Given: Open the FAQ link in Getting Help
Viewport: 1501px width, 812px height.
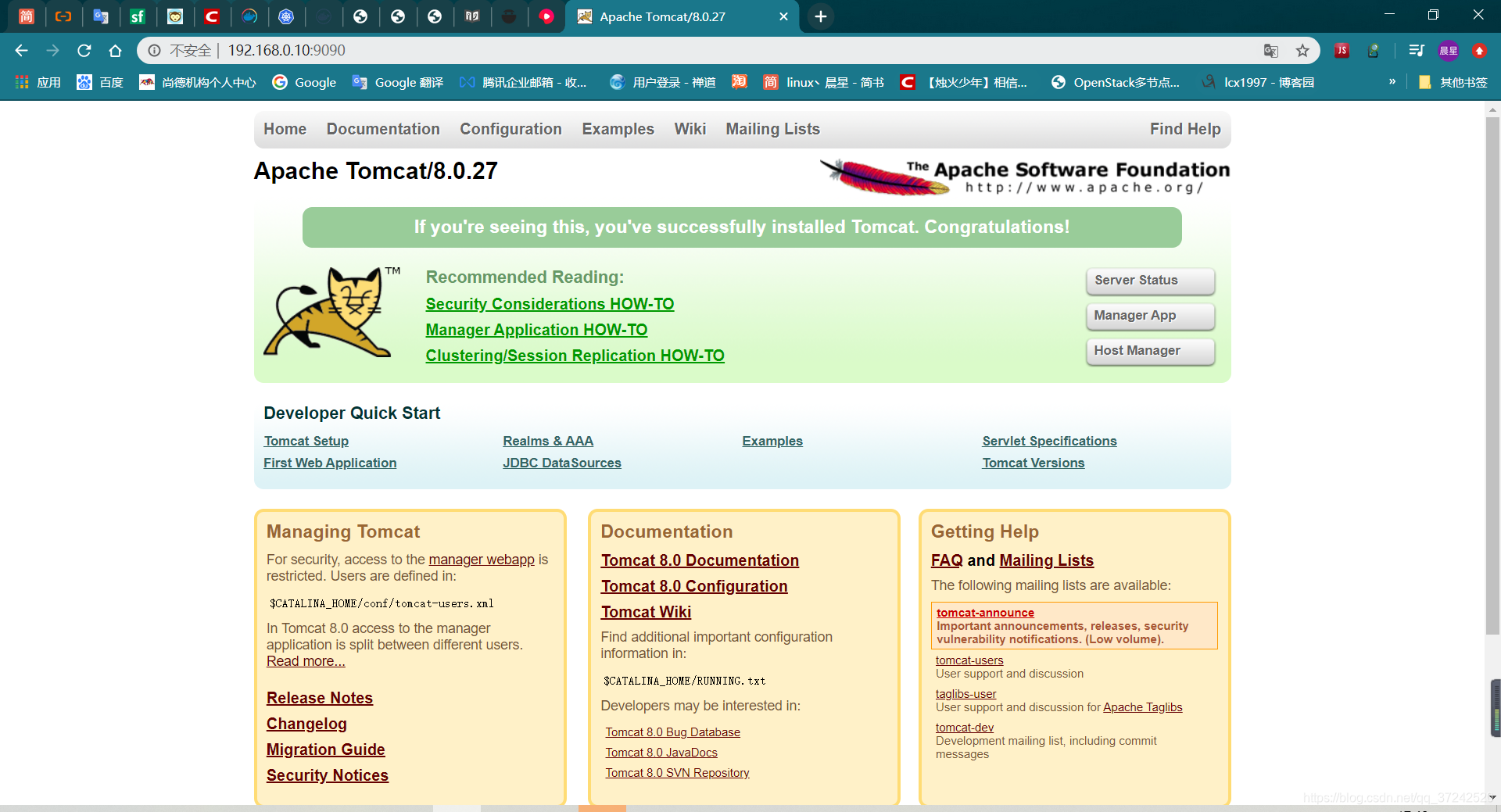Looking at the screenshot, I should point(947,560).
